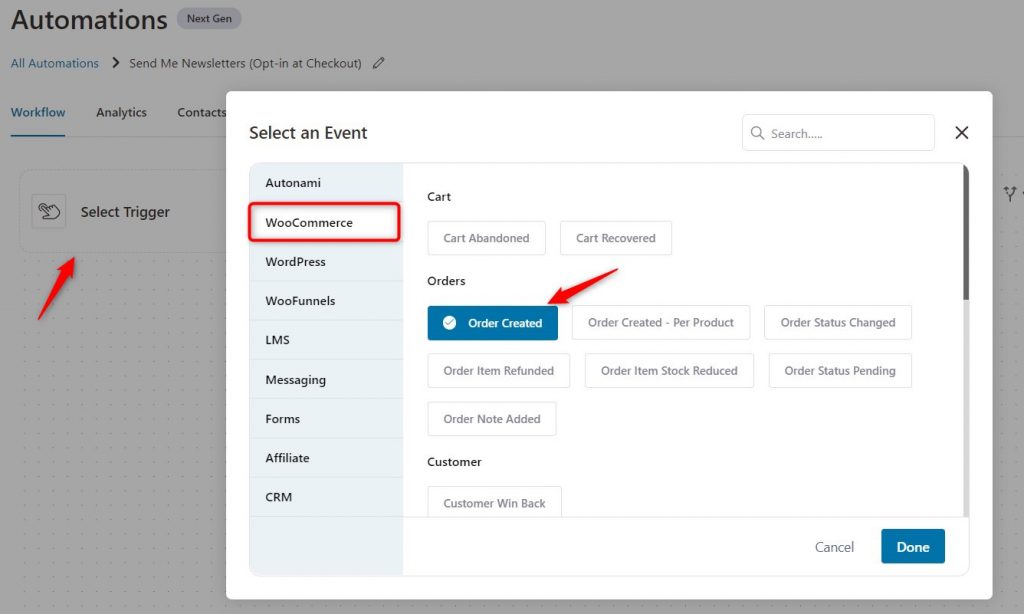Open the Contacts tab
Image resolution: width=1024 pixels, height=614 pixels.
(x=202, y=112)
